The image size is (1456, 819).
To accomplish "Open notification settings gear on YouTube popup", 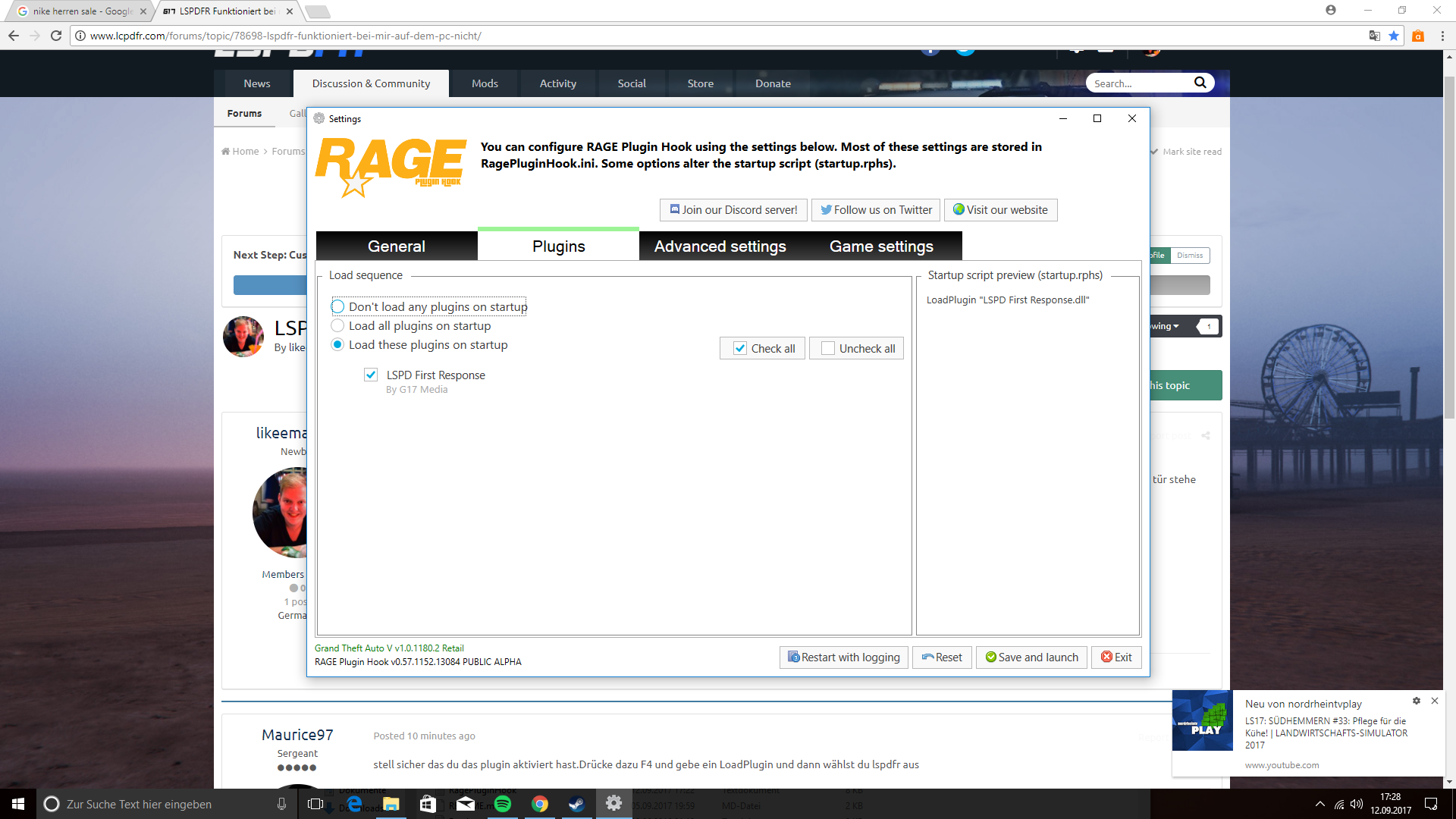I will pyautogui.click(x=1416, y=701).
